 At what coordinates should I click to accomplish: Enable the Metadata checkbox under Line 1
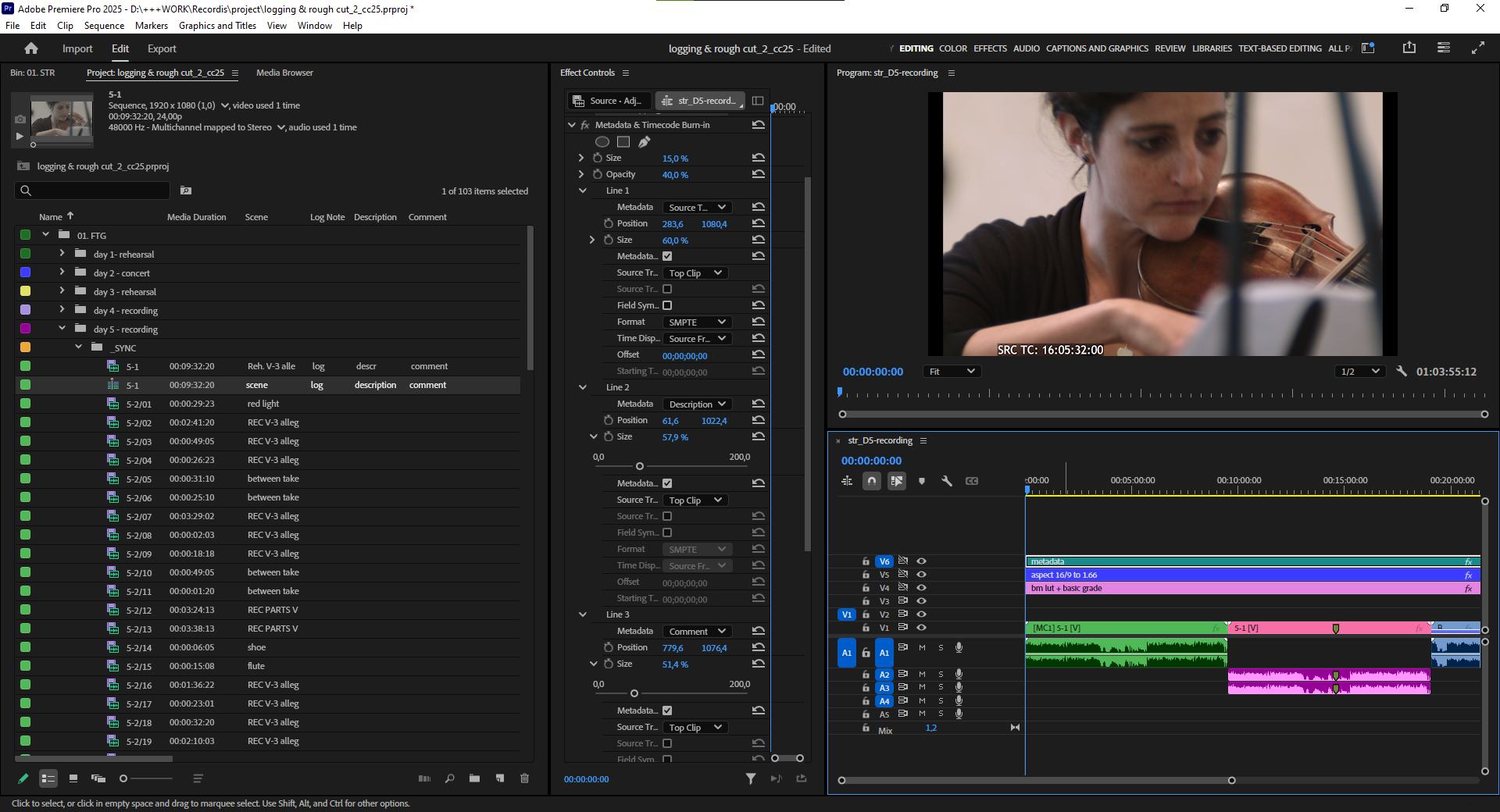click(668, 255)
